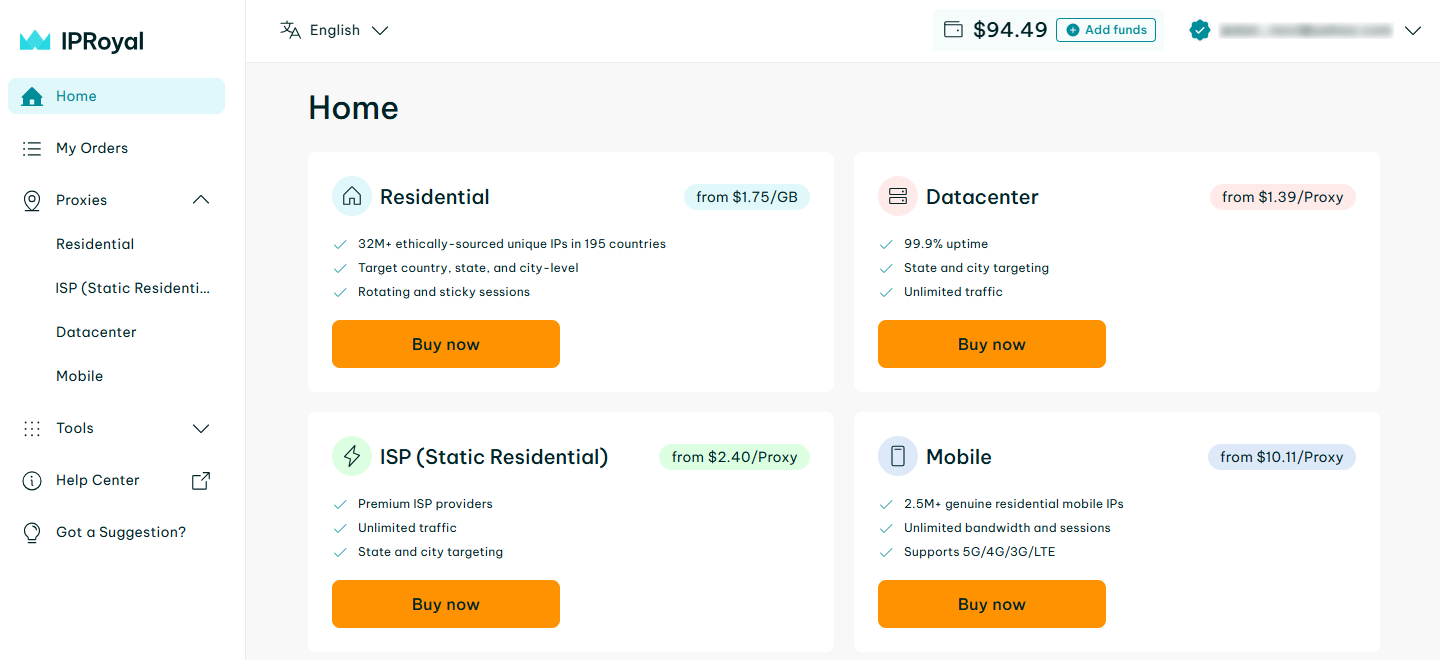Open the account menu chevron
The image size is (1440, 660).
pyautogui.click(x=1412, y=31)
